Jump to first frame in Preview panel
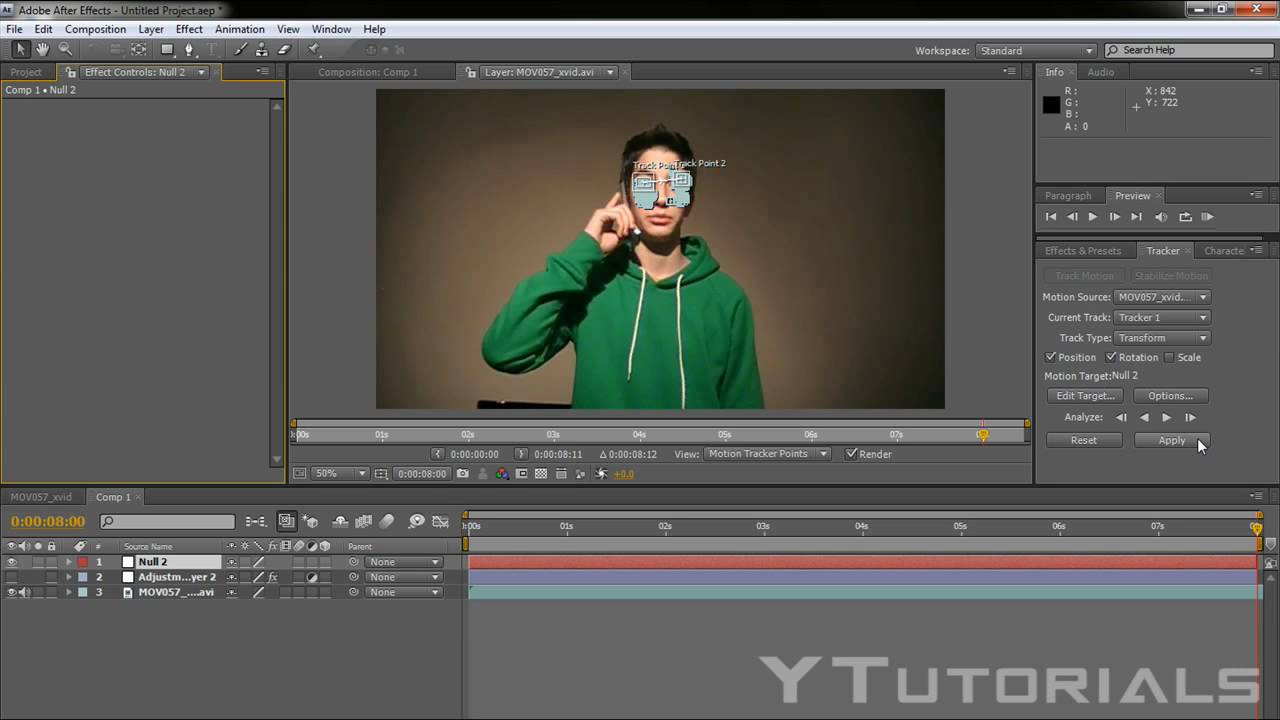1280x720 pixels. click(x=1051, y=217)
